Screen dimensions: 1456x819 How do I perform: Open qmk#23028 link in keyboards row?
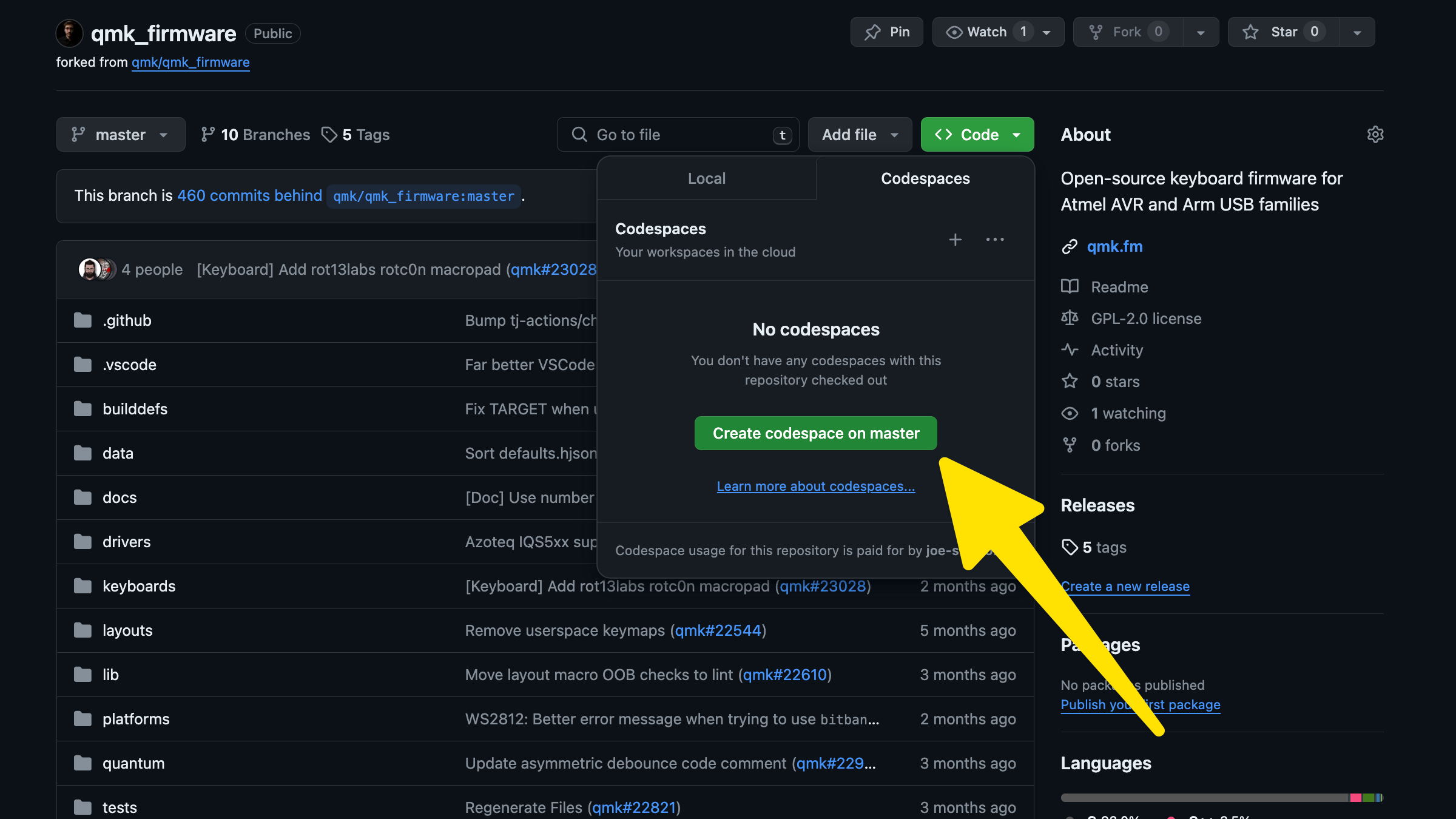click(823, 586)
